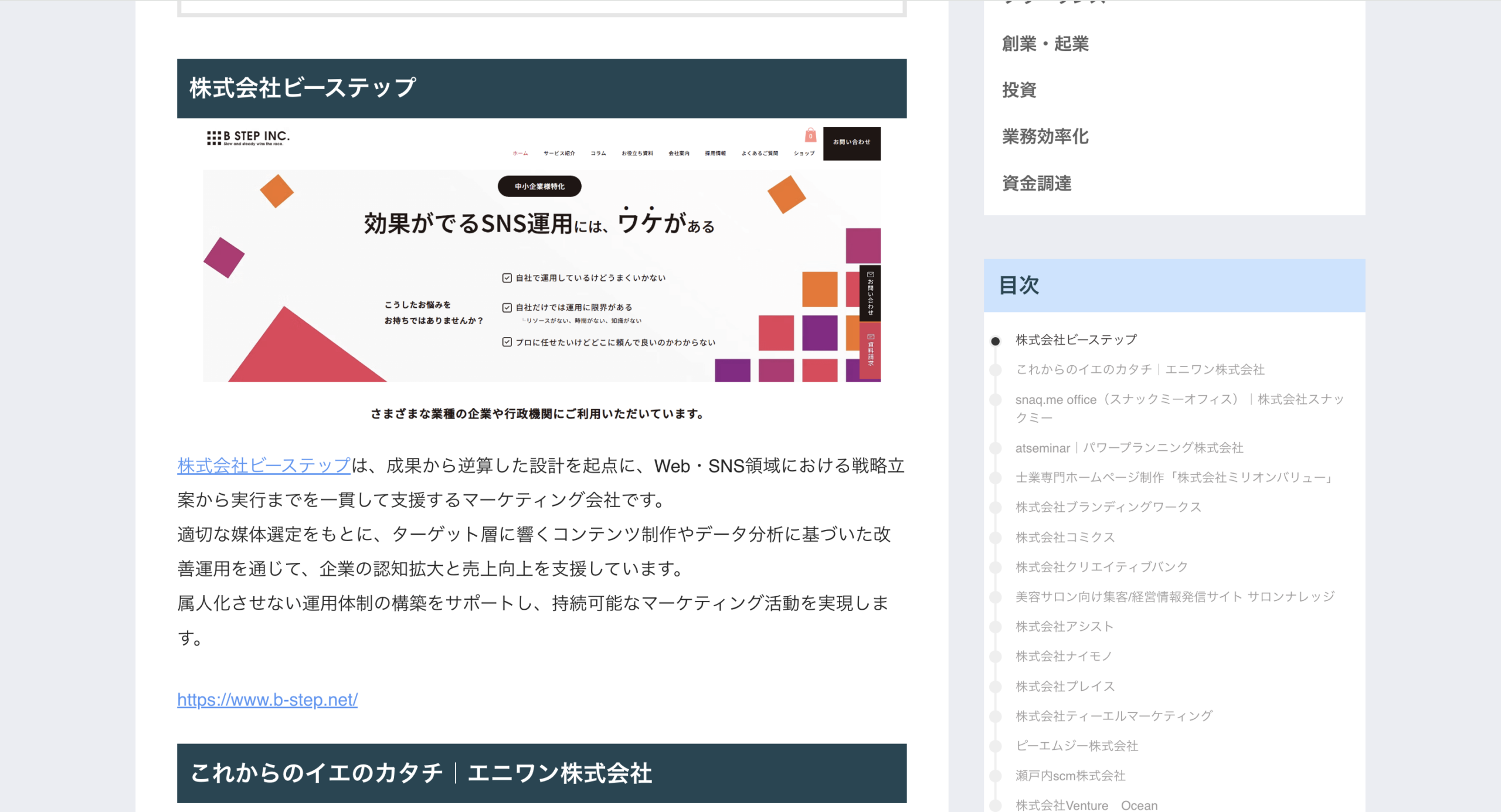Jump to 株式会社コミクス in contents
This screenshot has height=812, width=1501.
1065,537
